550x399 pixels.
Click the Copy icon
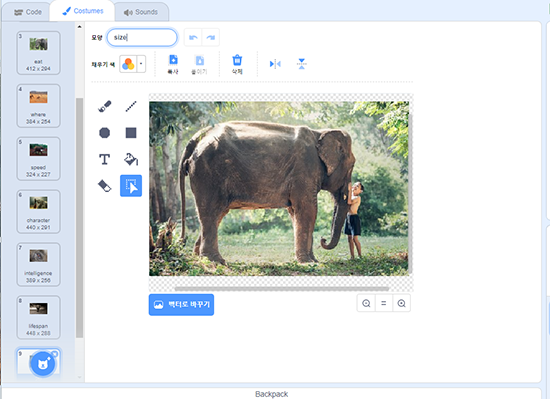[x=173, y=65]
